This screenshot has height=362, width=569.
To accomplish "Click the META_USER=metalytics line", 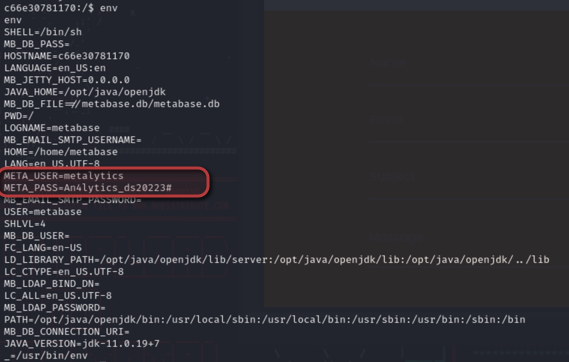I will point(64,176).
